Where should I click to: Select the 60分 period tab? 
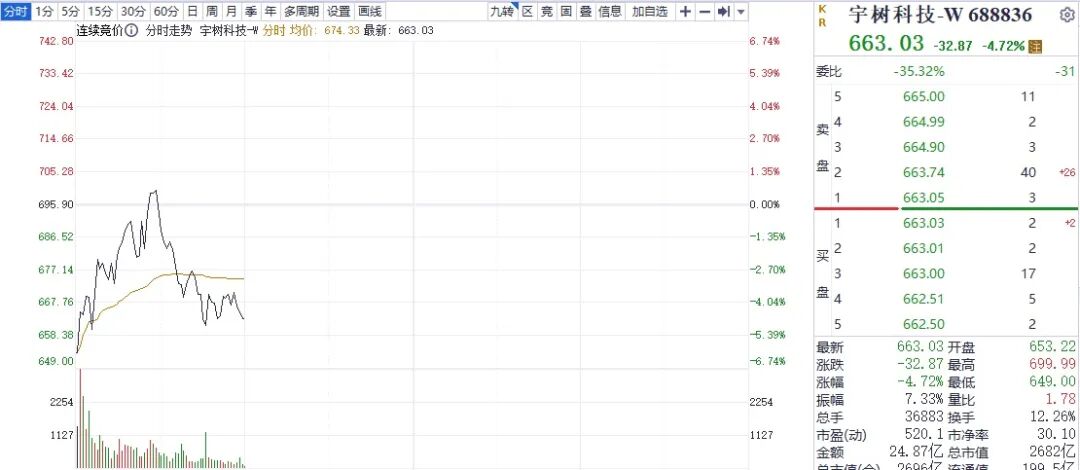[166, 11]
